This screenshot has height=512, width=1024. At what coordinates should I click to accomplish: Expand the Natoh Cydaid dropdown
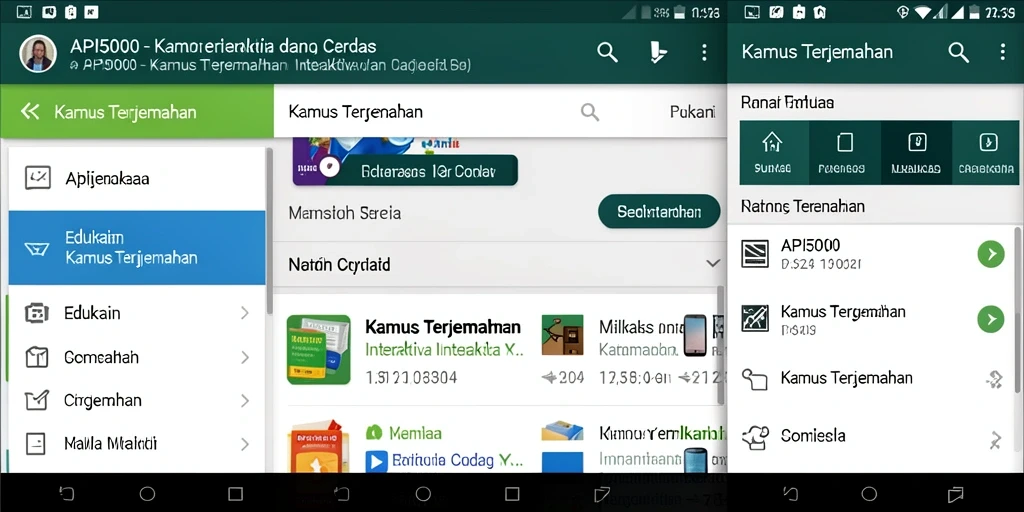click(712, 264)
